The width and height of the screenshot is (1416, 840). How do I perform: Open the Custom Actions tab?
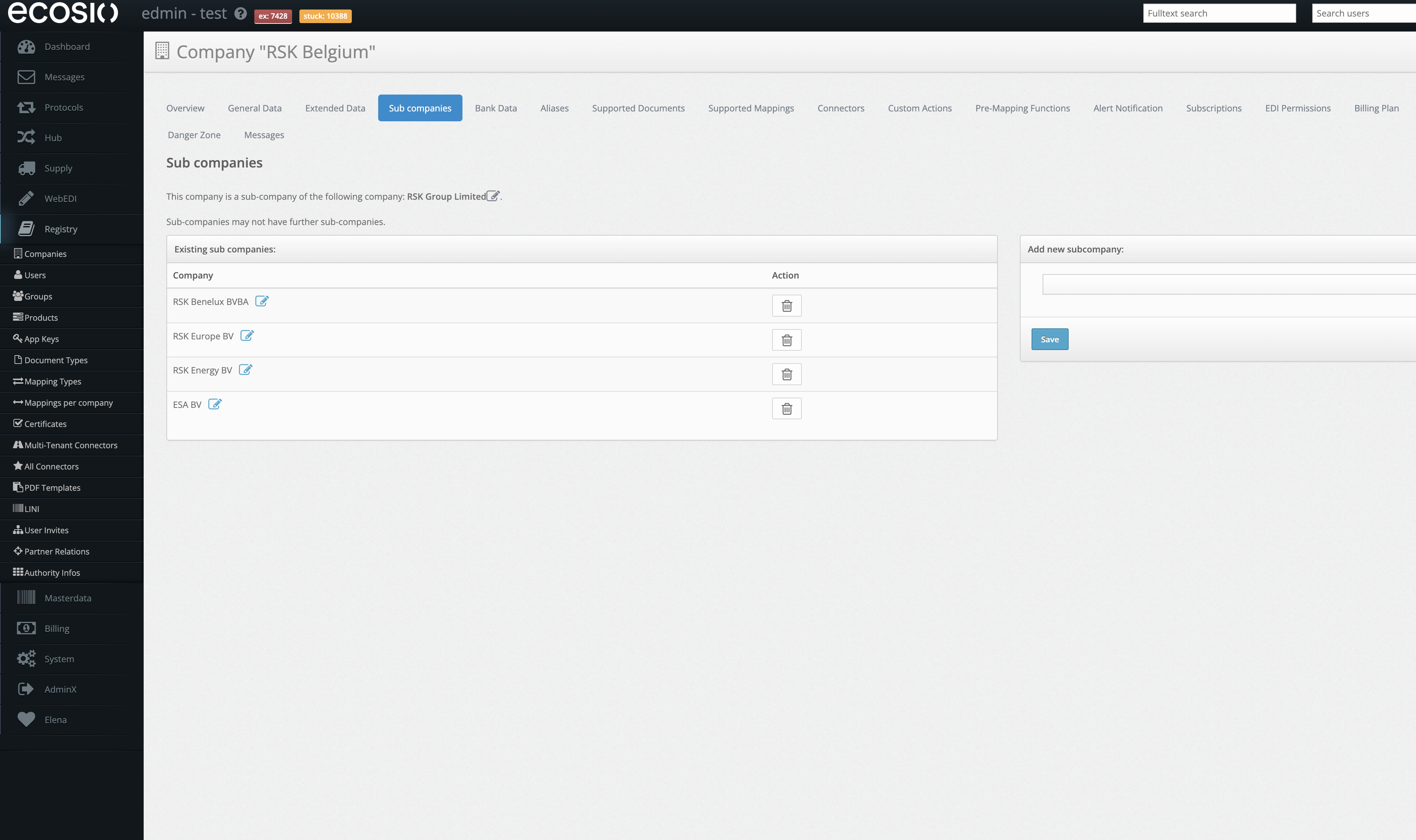[x=920, y=108]
